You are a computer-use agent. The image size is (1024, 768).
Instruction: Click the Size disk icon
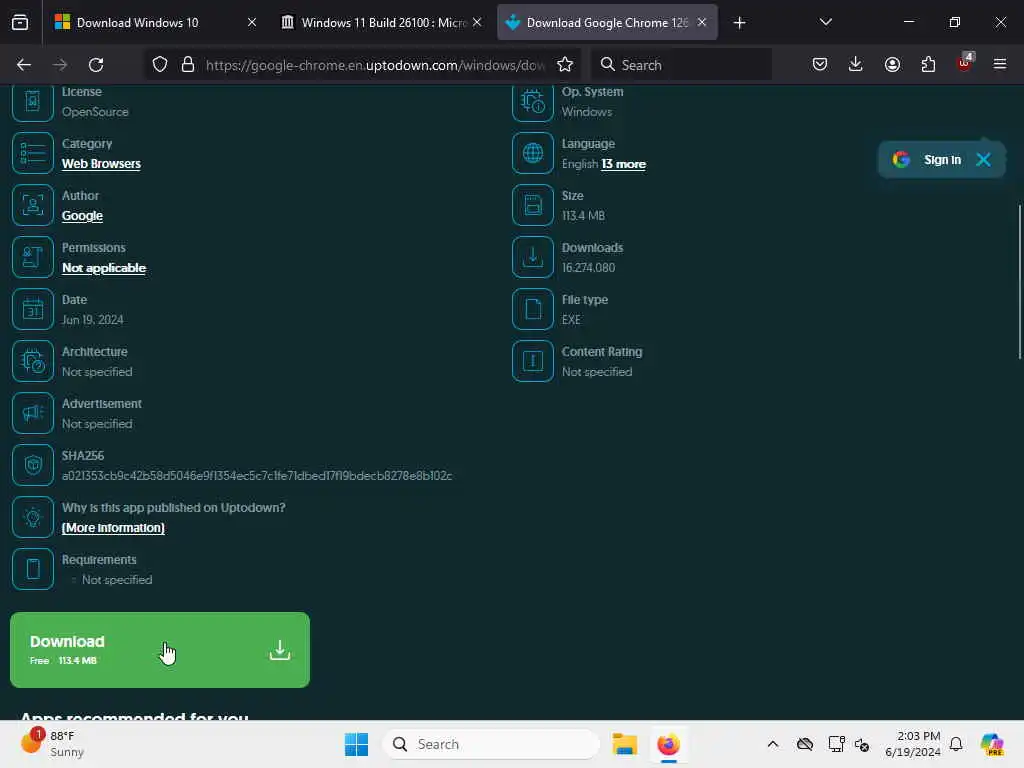click(x=533, y=205)
